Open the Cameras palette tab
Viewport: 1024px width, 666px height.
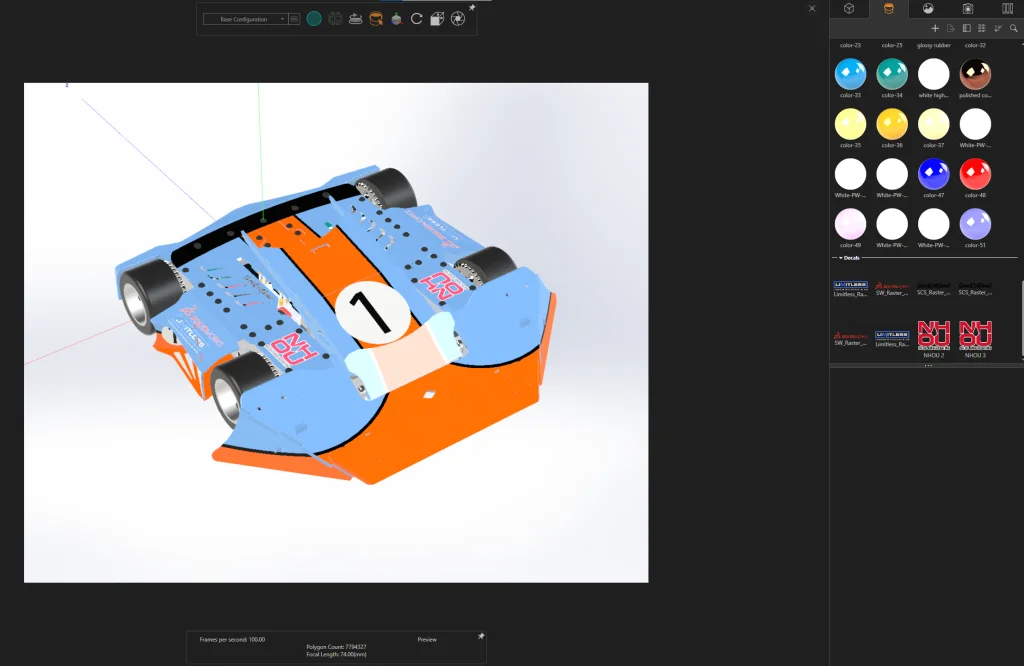(968, 9)
